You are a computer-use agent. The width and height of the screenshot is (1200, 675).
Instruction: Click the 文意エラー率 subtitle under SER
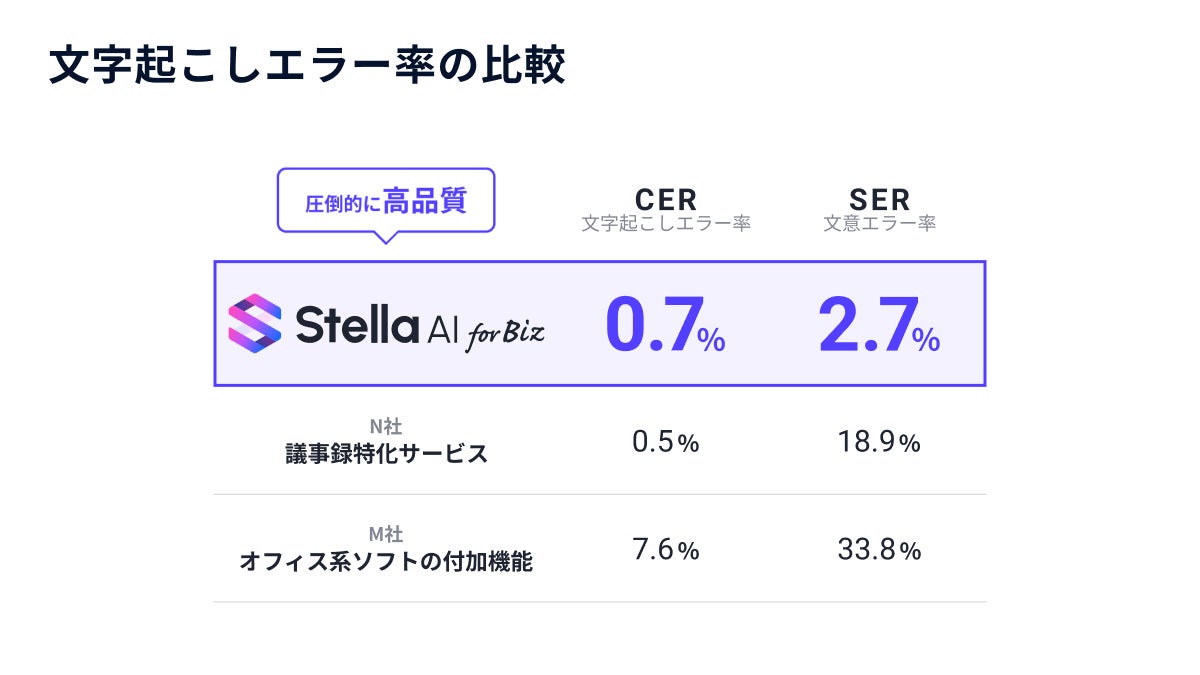(x=880, y=224)
